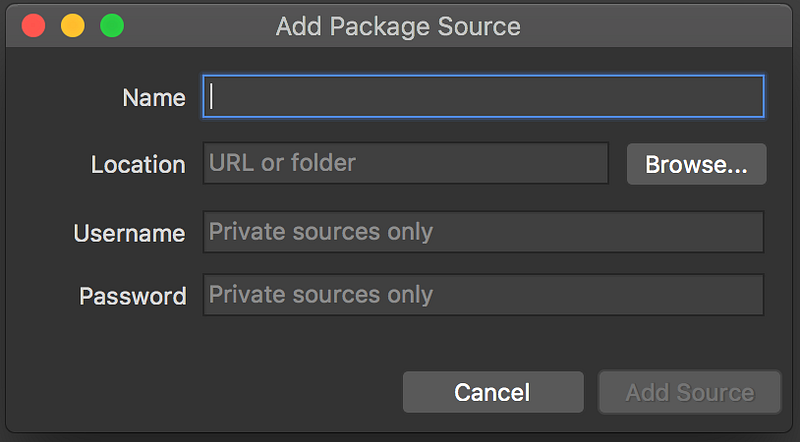Click the Username label text
800x442 pixels.
click(129, 233)
